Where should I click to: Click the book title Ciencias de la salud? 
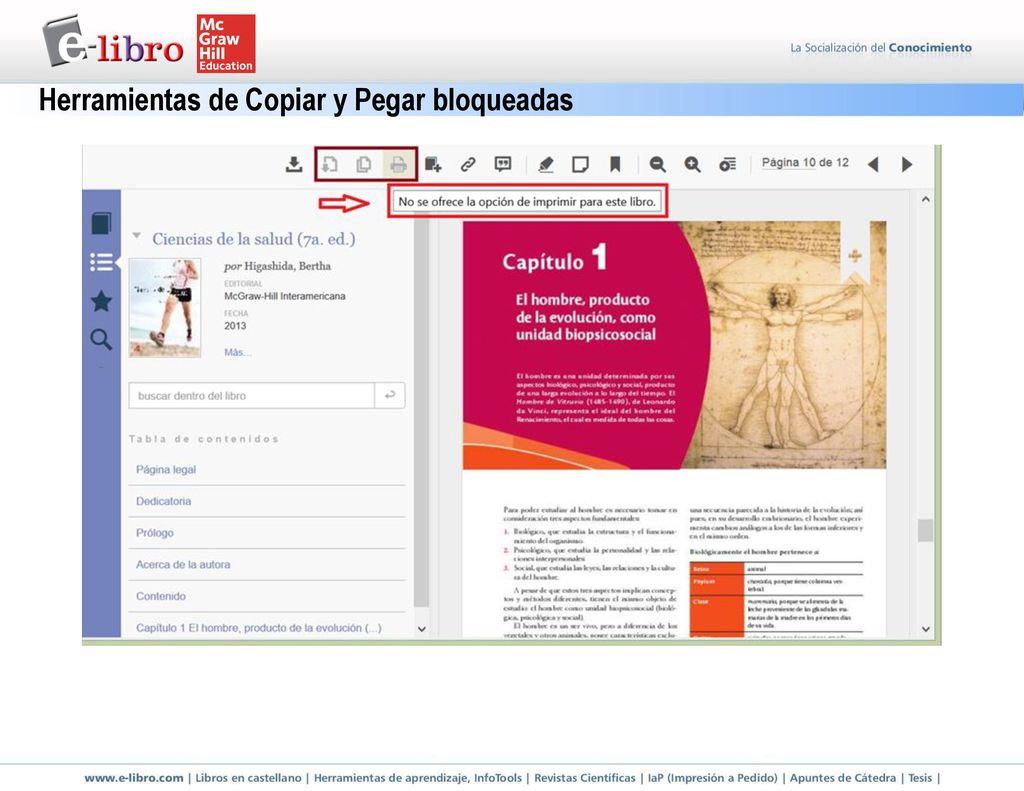(x=253, y=239)
